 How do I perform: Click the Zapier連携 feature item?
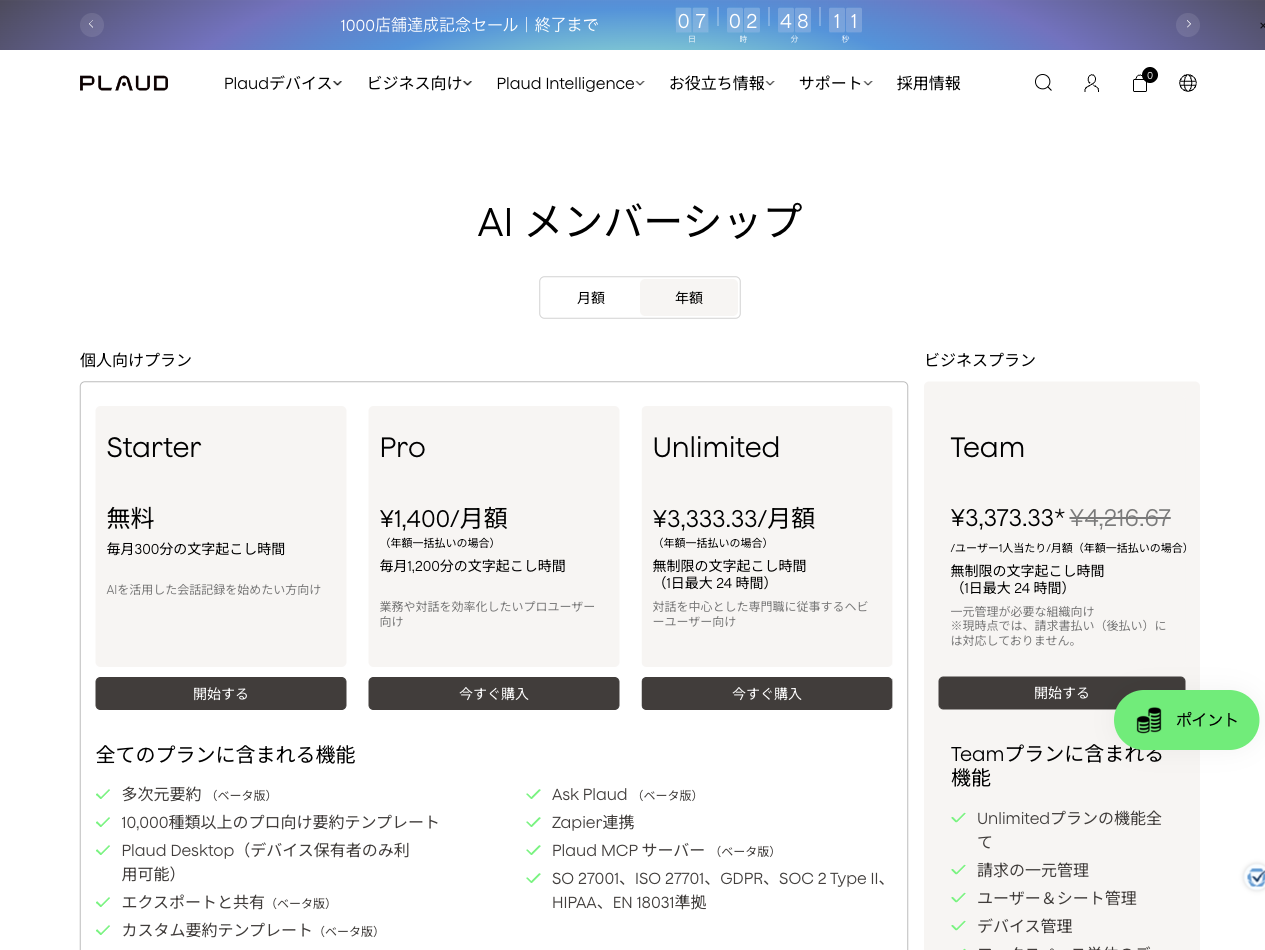click(593, 822)
